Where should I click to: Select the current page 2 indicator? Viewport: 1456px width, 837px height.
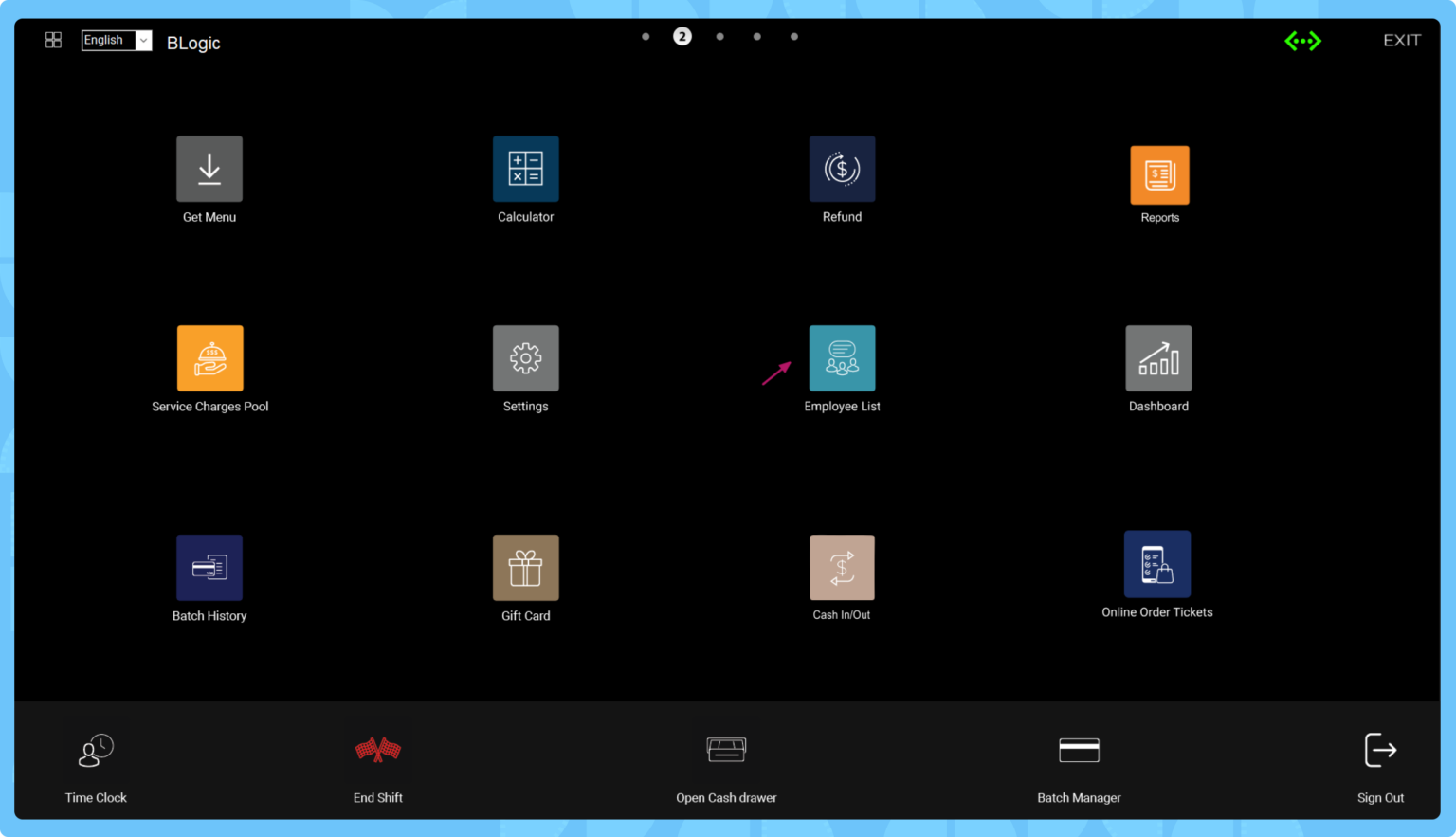point(682,37)
